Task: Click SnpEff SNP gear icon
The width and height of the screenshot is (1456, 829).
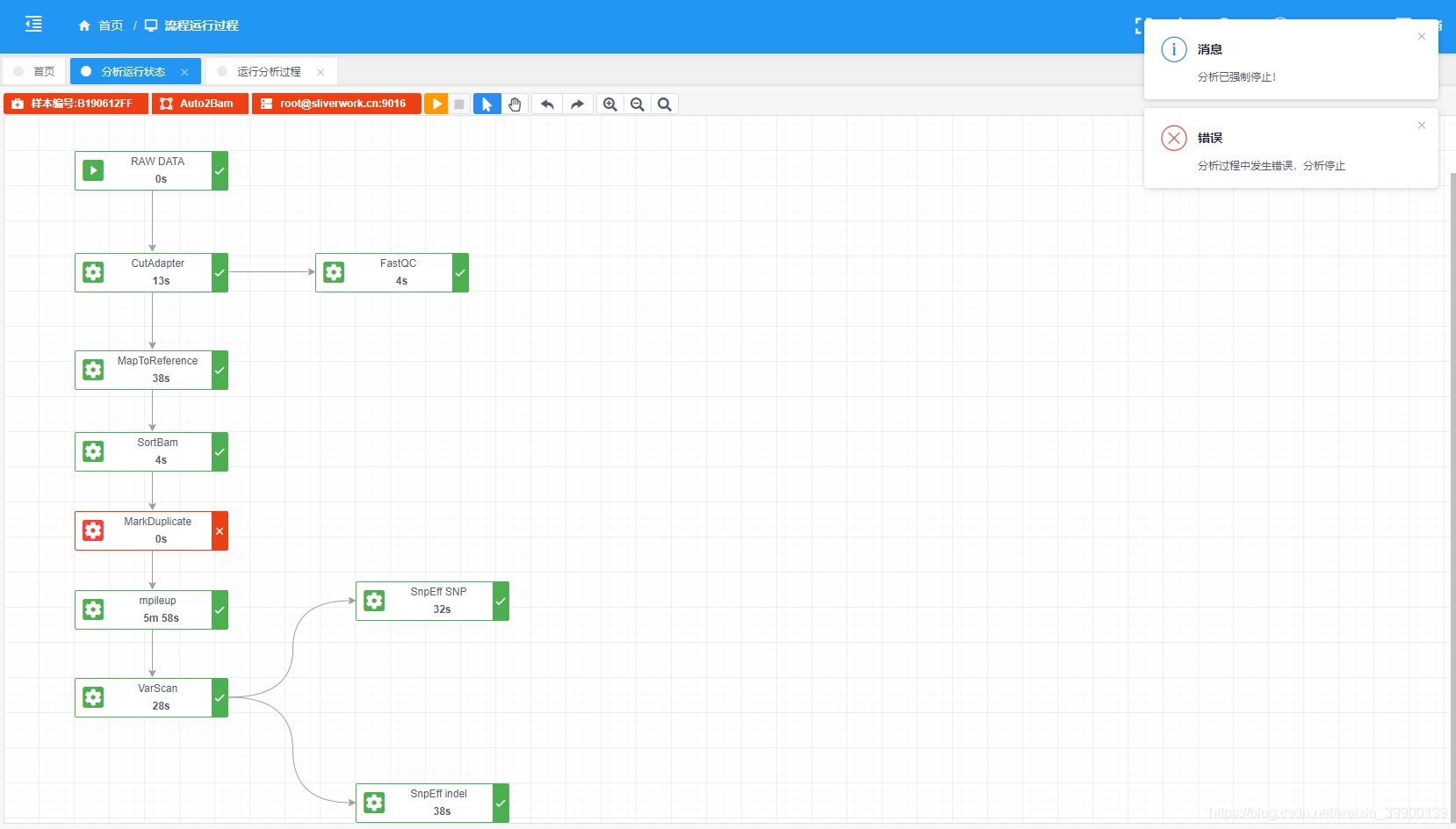Action: 374,601
